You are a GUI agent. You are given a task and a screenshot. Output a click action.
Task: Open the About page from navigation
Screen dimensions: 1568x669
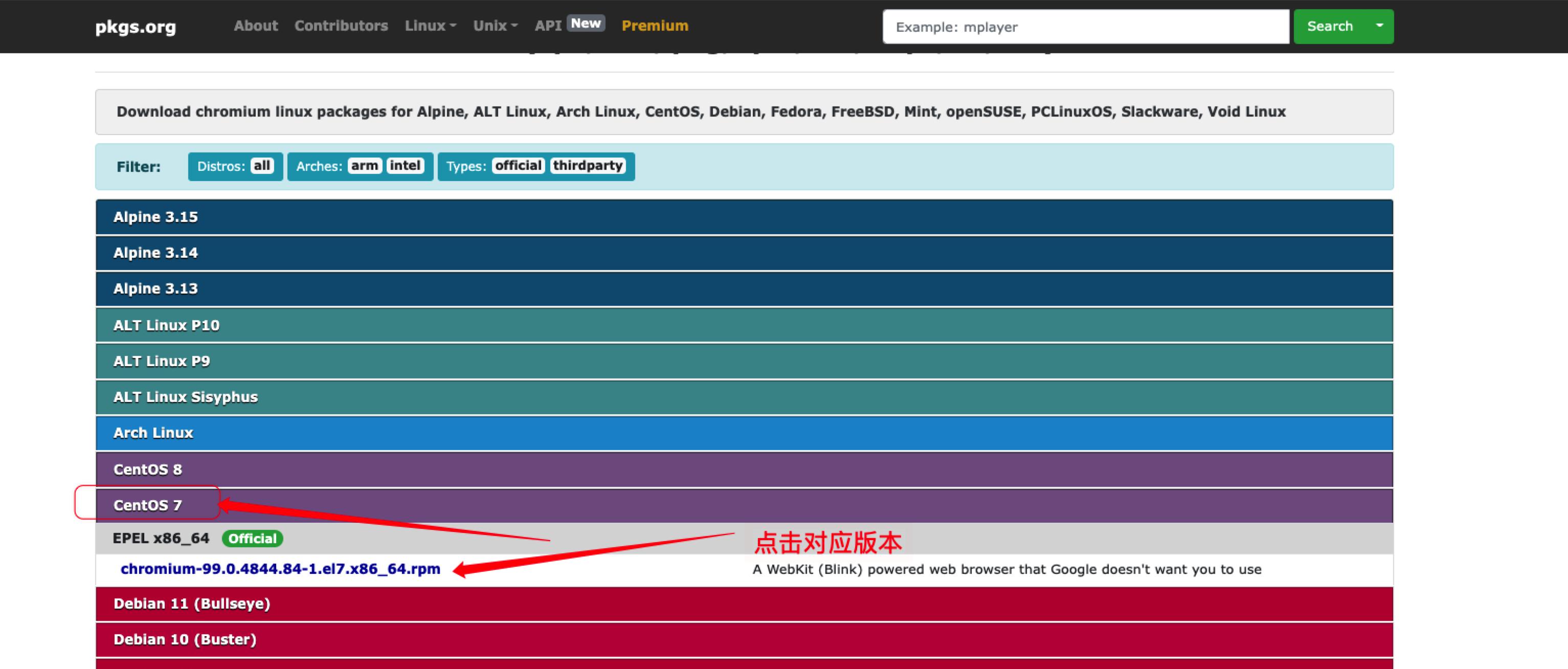pos(254,25)
